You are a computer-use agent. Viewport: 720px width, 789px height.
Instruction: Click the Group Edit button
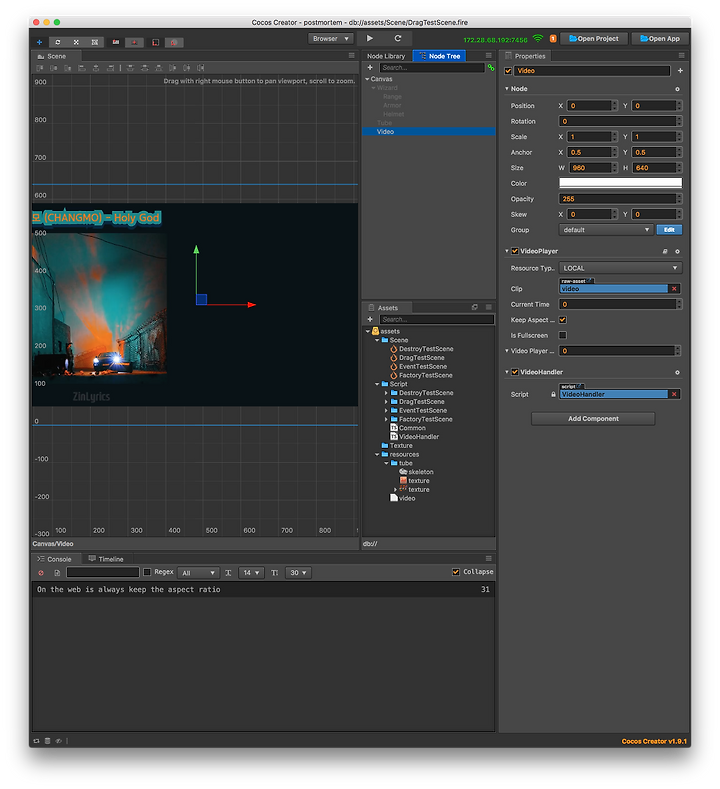click(x=669, y=230)
